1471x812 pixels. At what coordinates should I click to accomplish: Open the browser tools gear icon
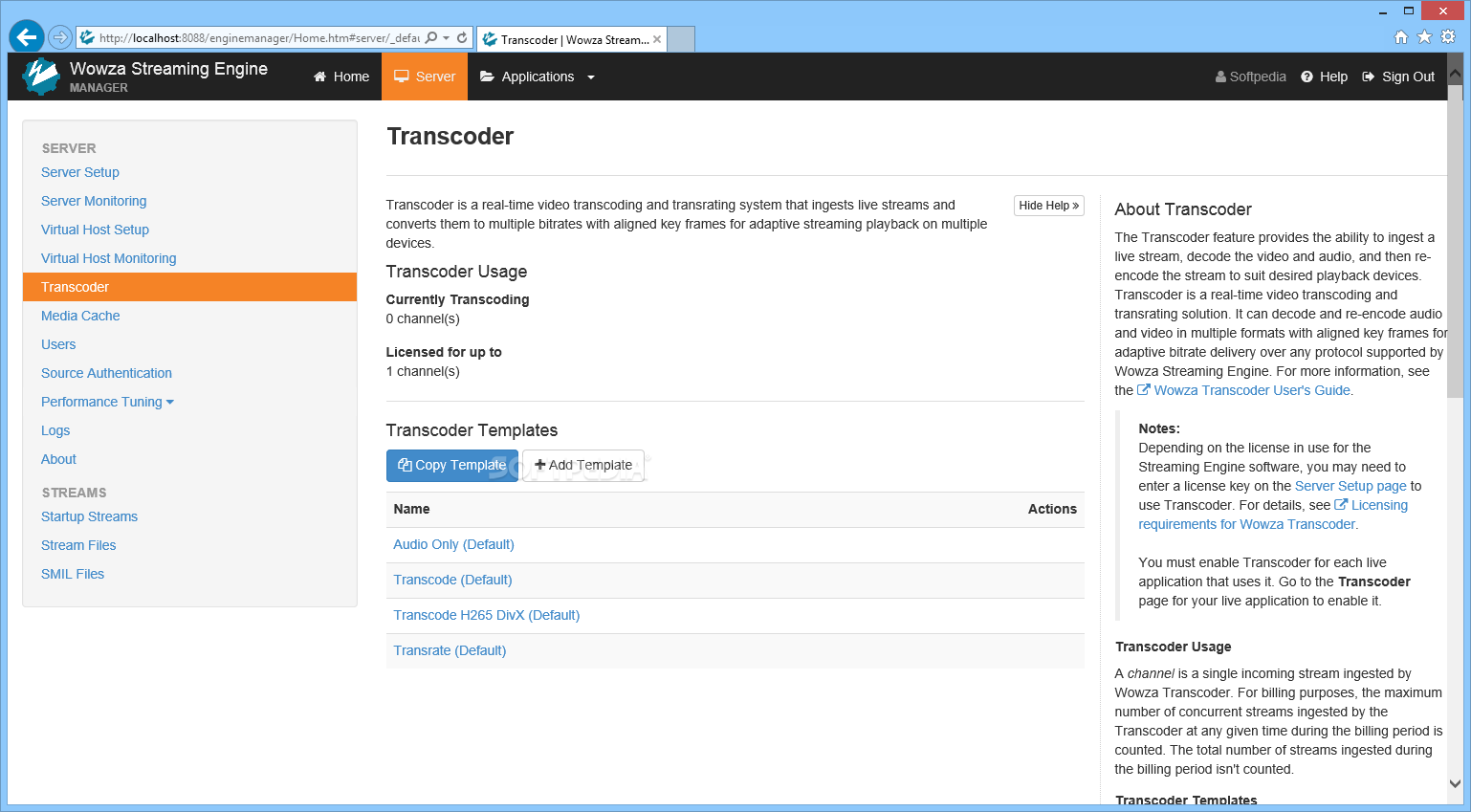(1448, 37)
